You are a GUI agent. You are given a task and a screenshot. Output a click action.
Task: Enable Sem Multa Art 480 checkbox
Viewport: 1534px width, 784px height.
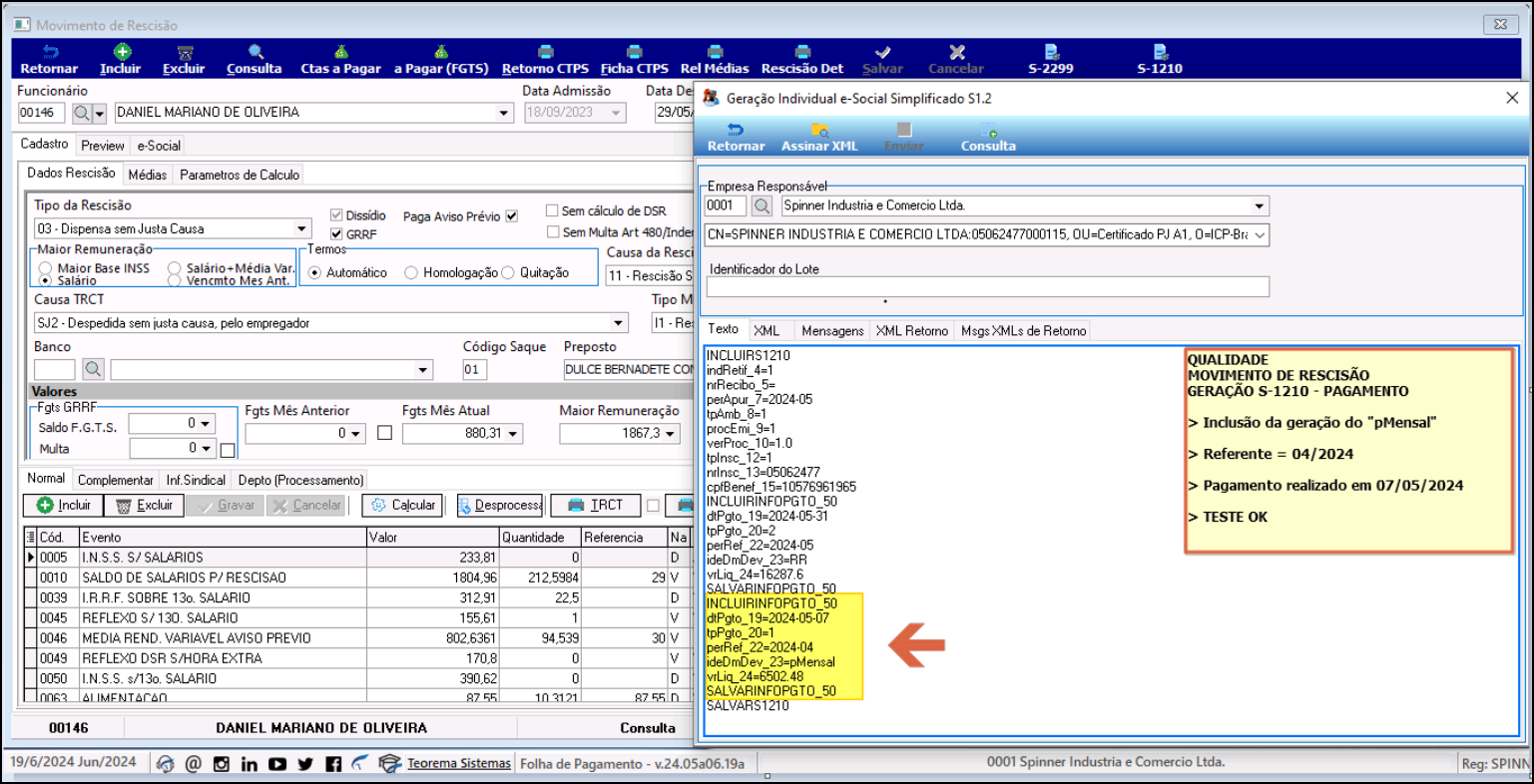pos(553,232)
